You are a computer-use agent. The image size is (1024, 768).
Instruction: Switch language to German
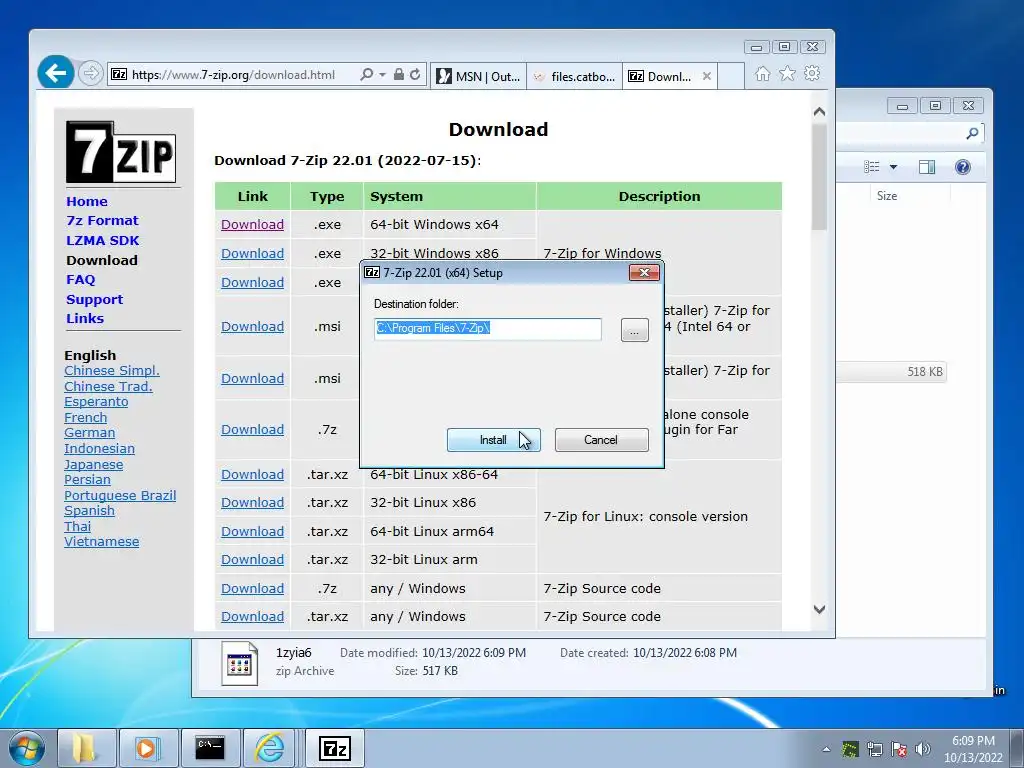[x=89, y=432]
